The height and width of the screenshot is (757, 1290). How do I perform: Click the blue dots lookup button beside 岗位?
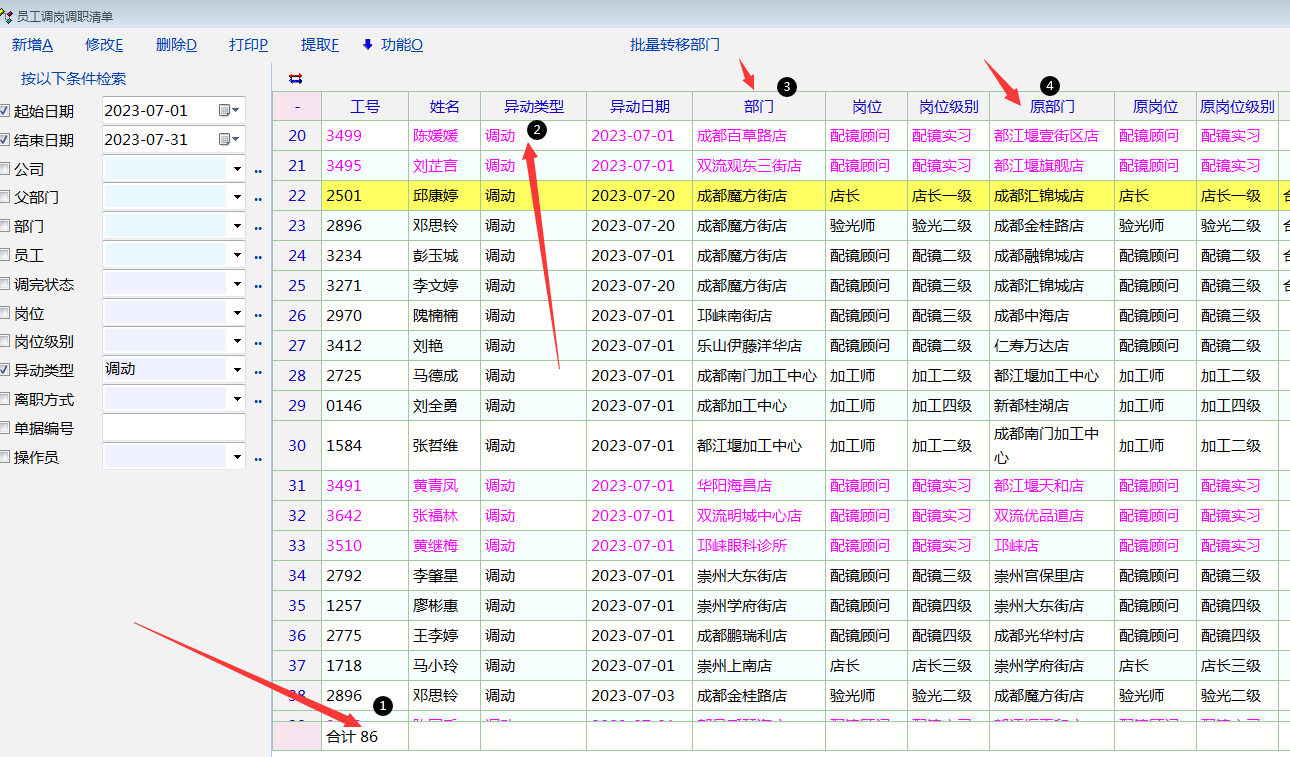(258, 315)
